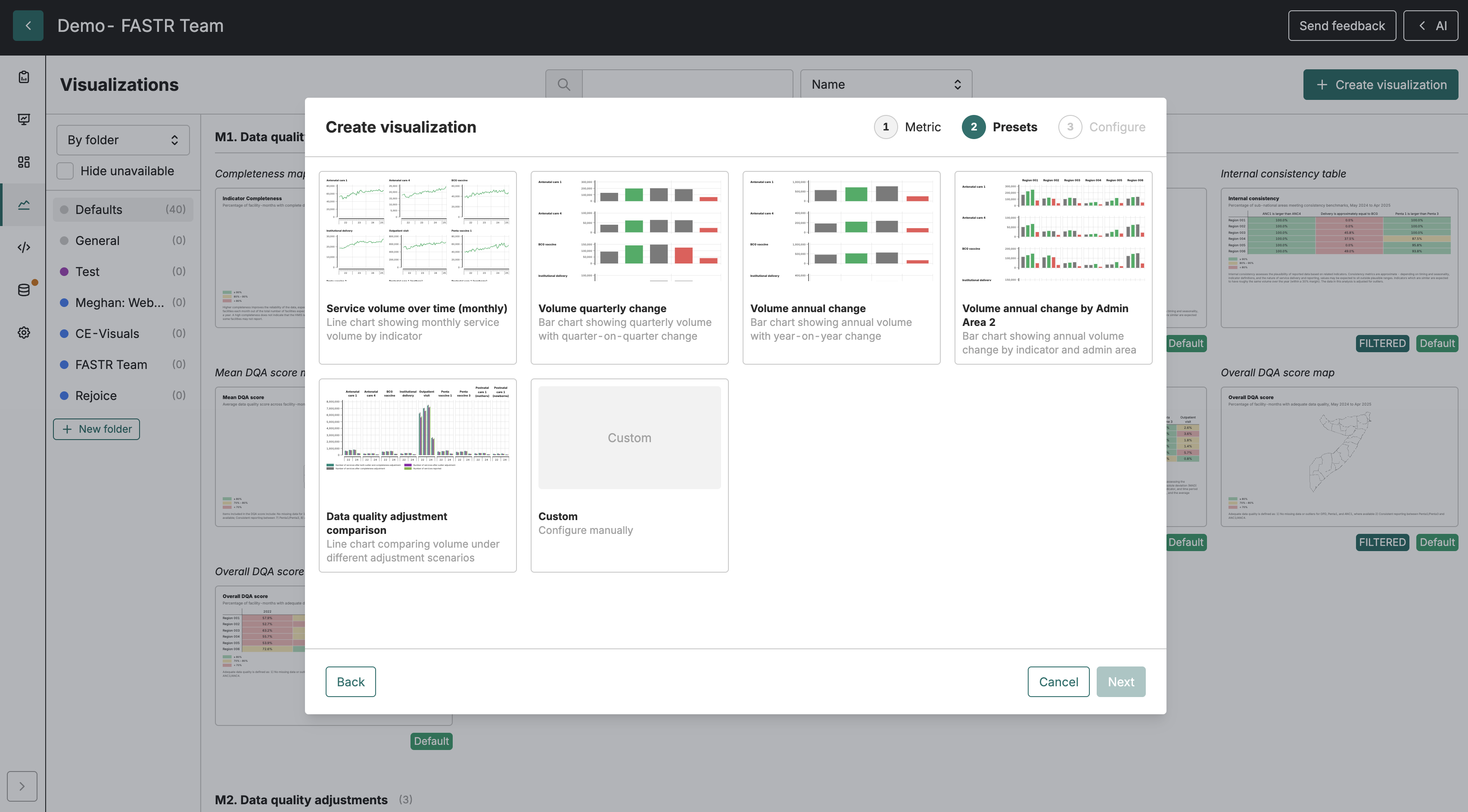Click the visualization search field
The image size is (1468, 812).
[x=687, y=84]
